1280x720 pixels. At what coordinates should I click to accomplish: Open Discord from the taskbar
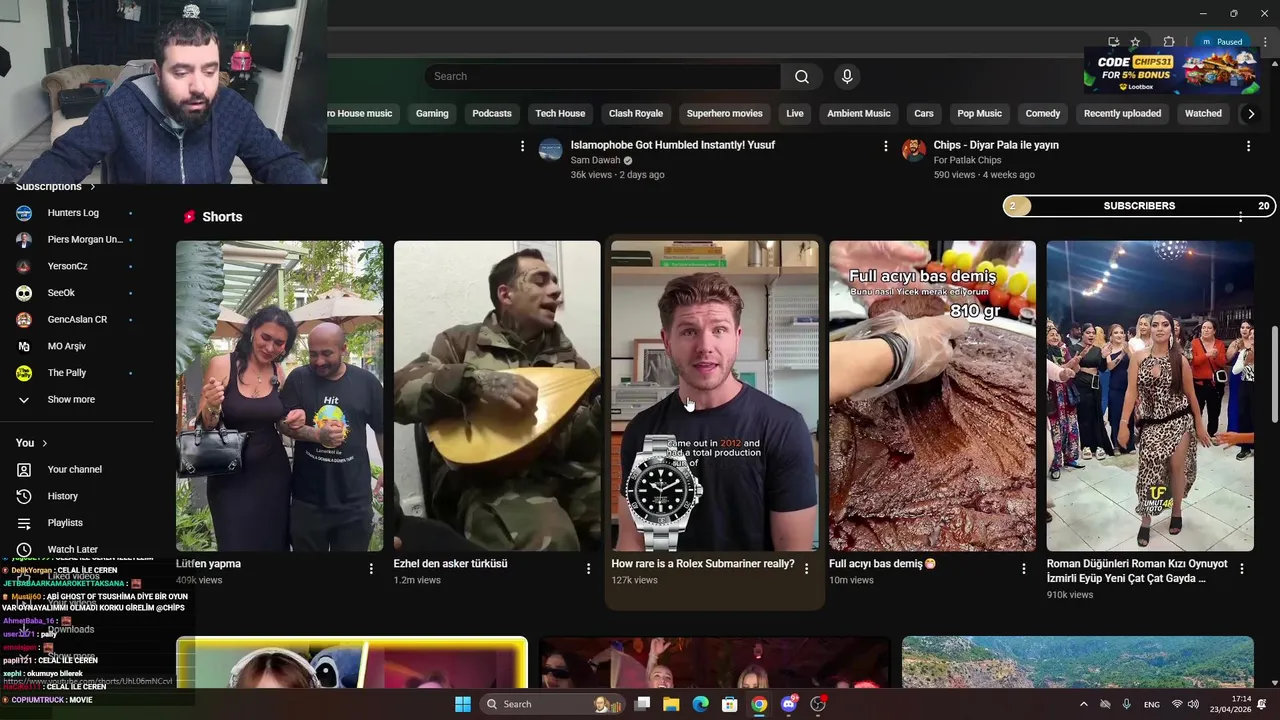point(789,704)
